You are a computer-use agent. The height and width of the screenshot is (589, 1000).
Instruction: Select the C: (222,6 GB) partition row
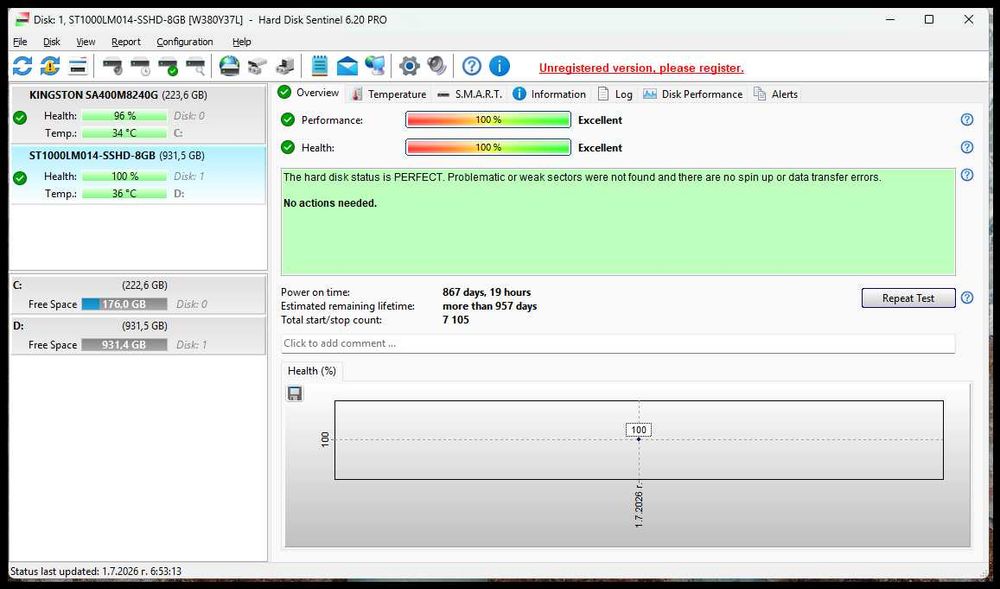coord(138,294)
